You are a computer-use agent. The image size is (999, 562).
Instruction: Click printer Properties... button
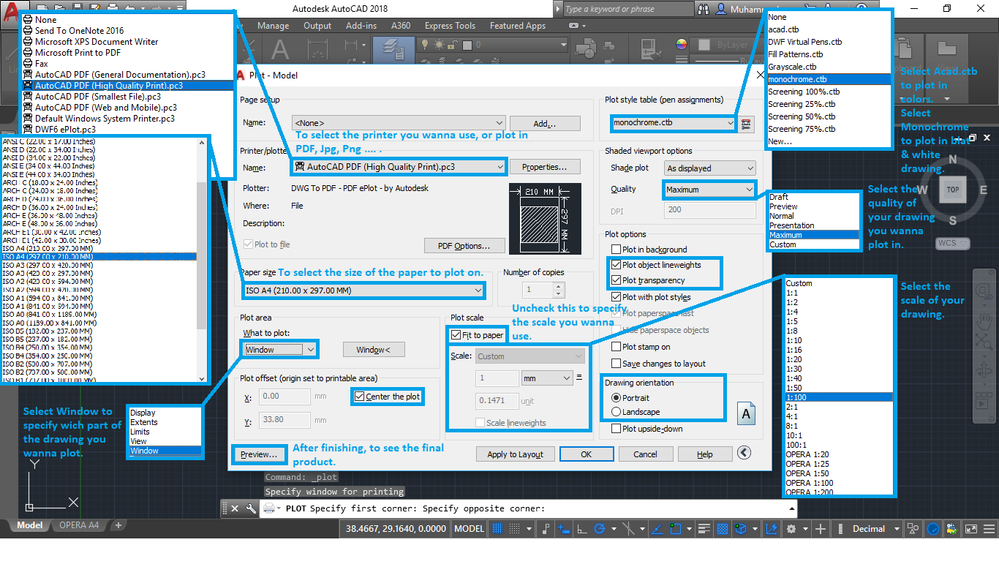tap(545, 167)
